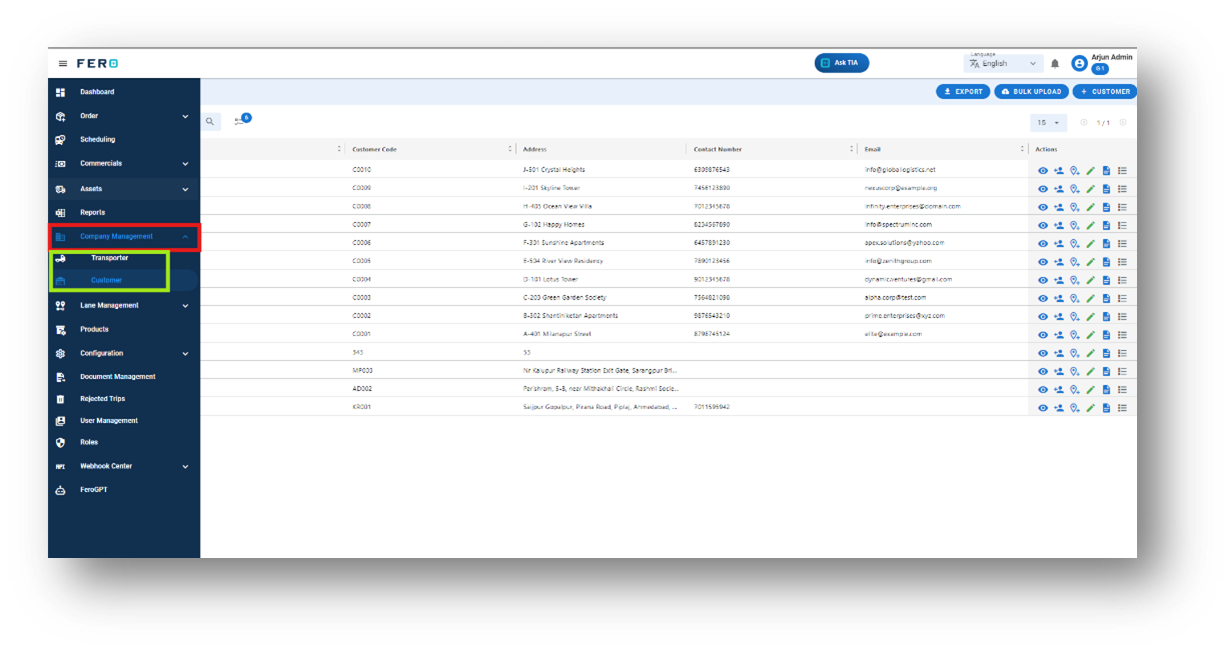Image resolution: width=1232 pixels, height=653 pixels.
Task: Open the rows-per-page dropdown showing 15
Action: click(x=1048, y=123)
